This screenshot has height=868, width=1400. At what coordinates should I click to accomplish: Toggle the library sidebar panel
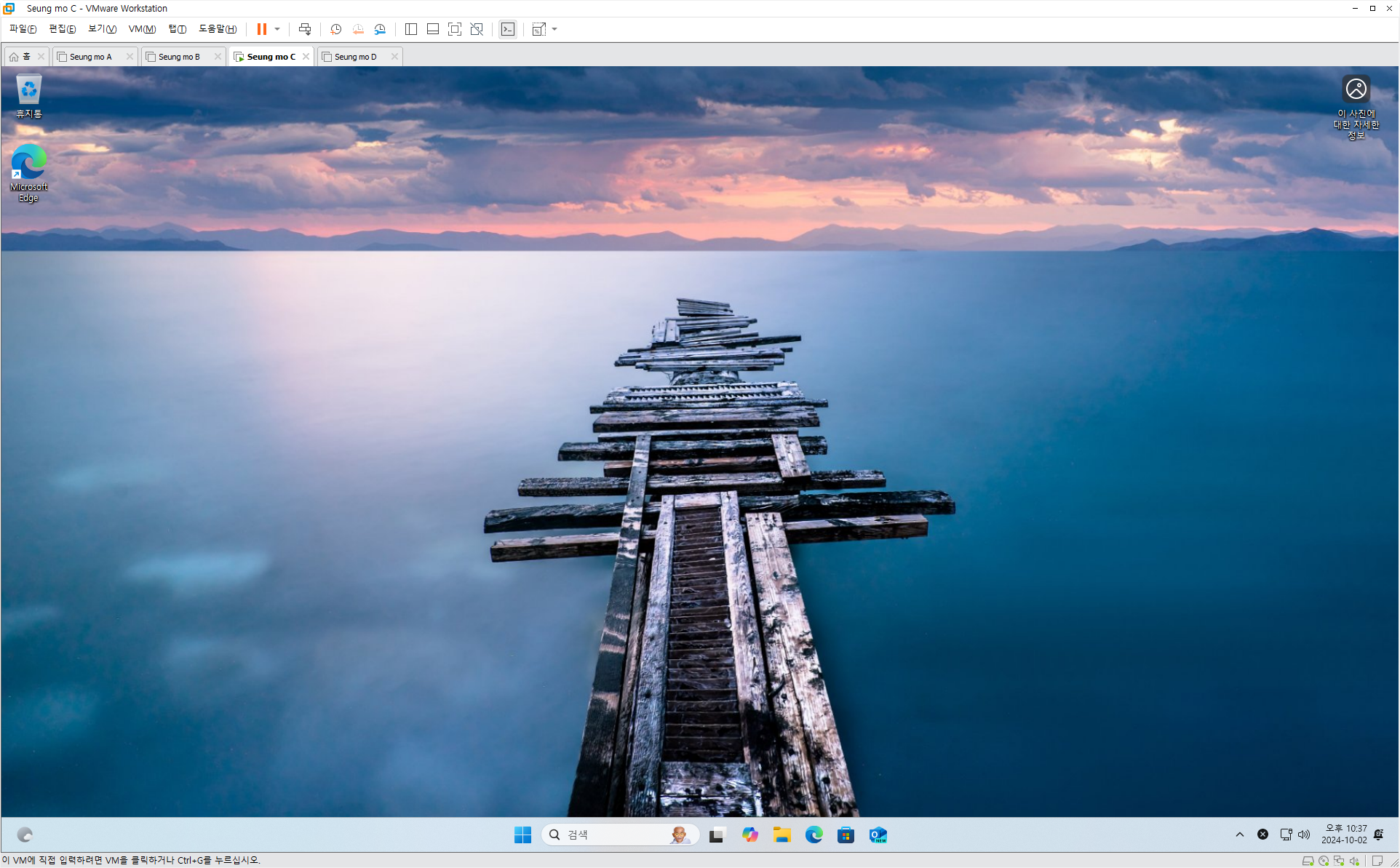411,29
